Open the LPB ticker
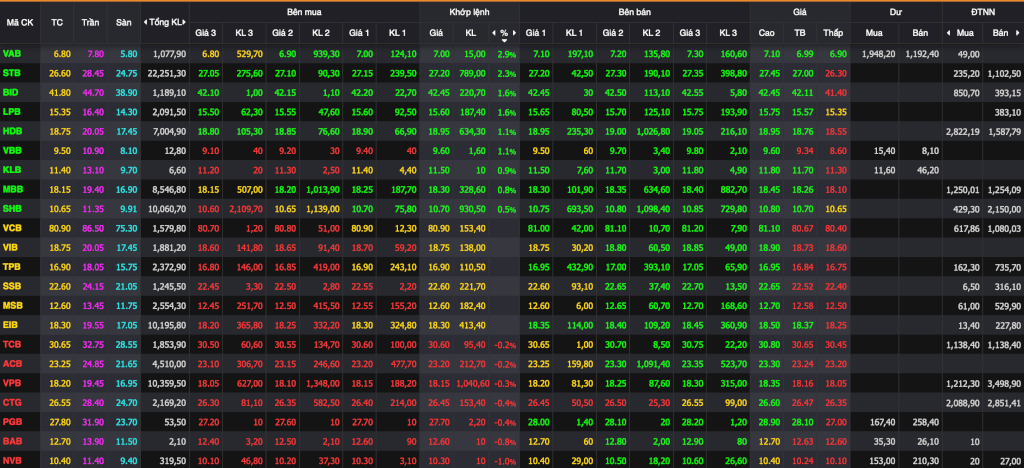Screen dimensions: 1024x468 (11, 112)
